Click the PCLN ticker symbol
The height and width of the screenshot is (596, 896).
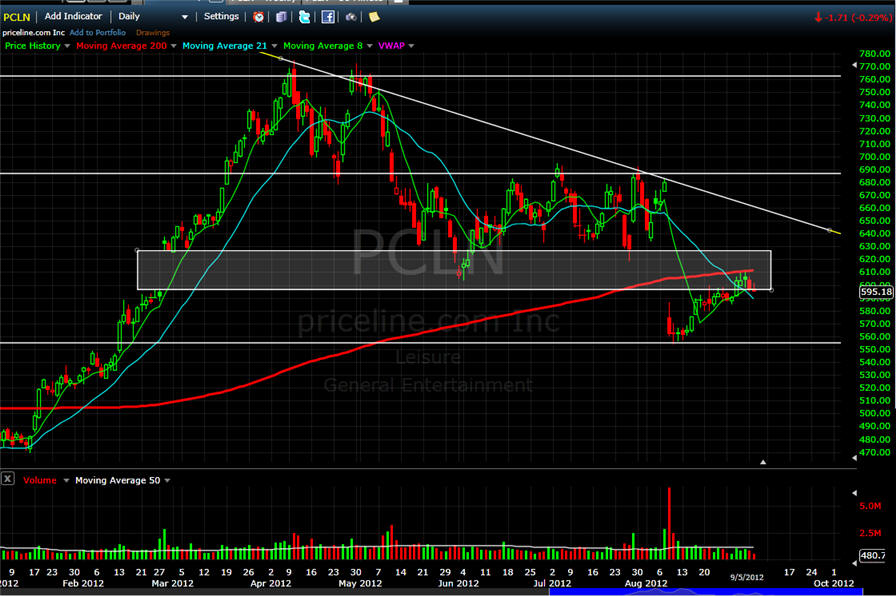click(17, 17)
